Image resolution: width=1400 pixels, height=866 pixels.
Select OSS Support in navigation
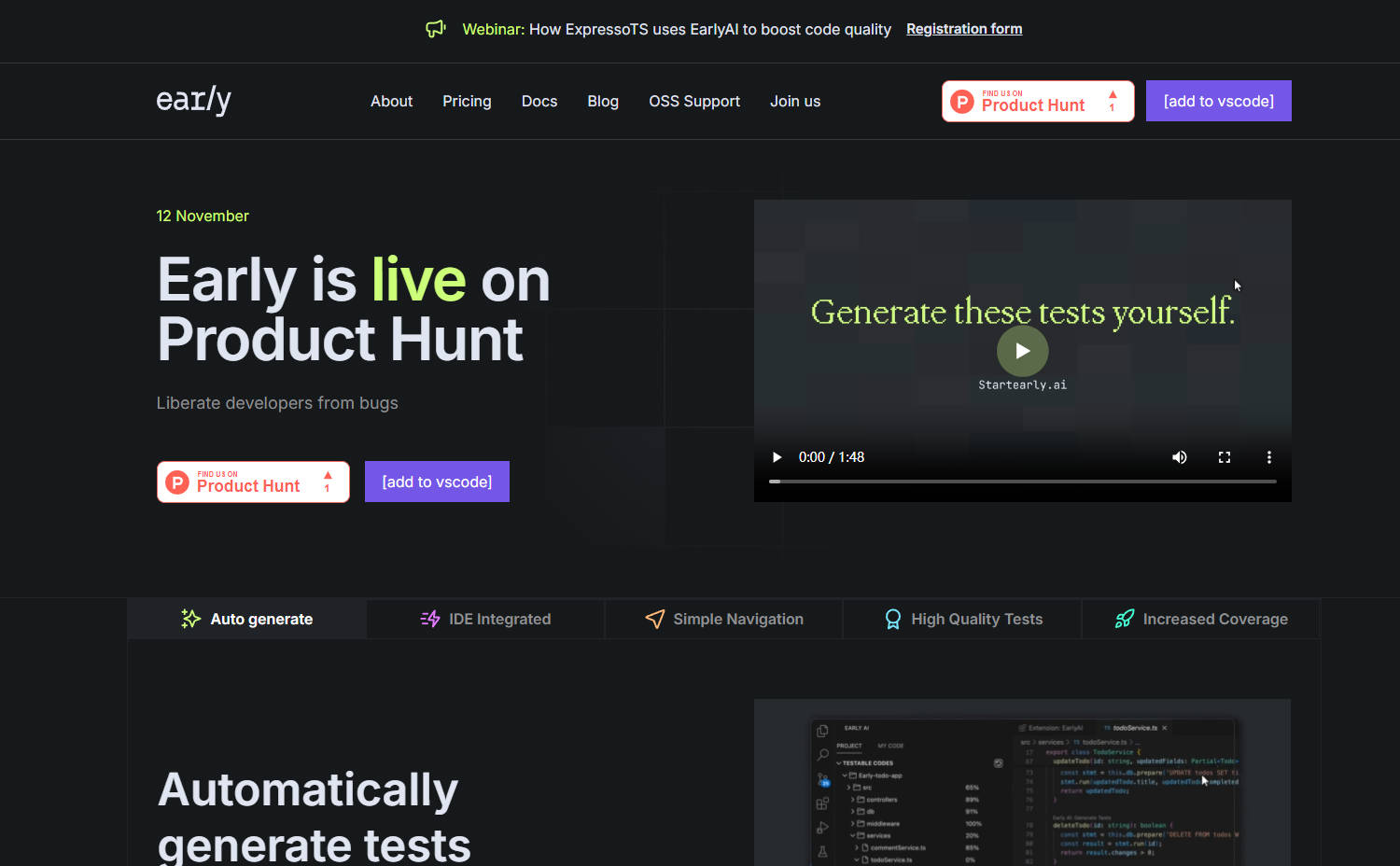pyautogui.click(x=694, y=101)
